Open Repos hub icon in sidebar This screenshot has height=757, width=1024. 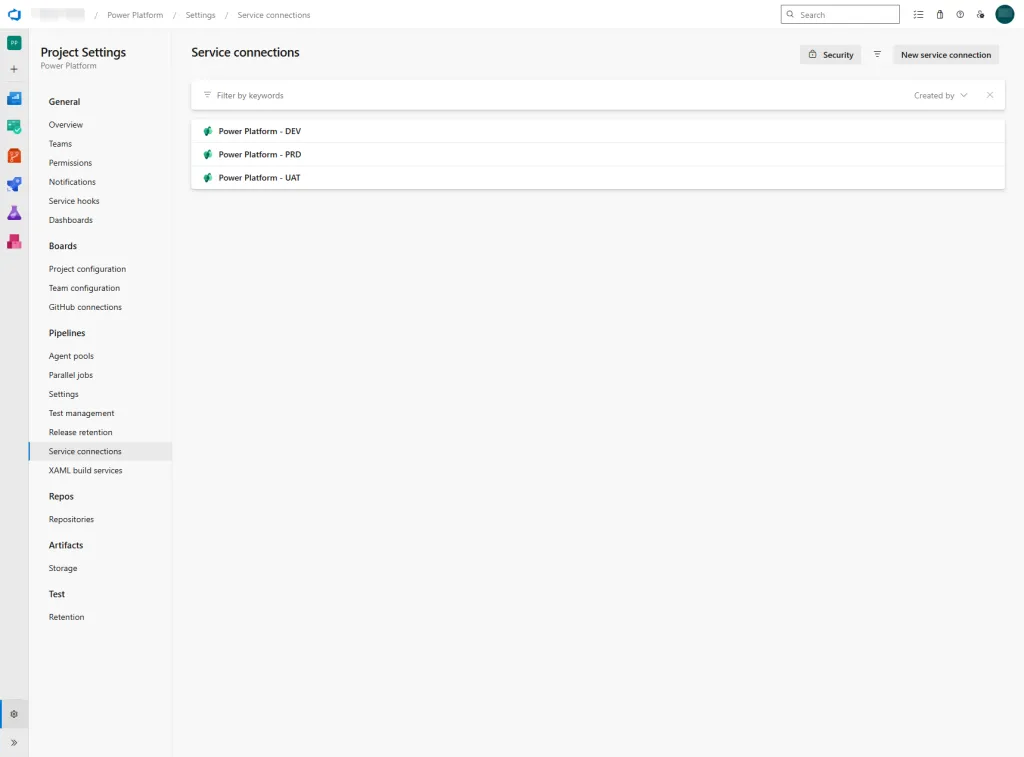pos(14,155)
